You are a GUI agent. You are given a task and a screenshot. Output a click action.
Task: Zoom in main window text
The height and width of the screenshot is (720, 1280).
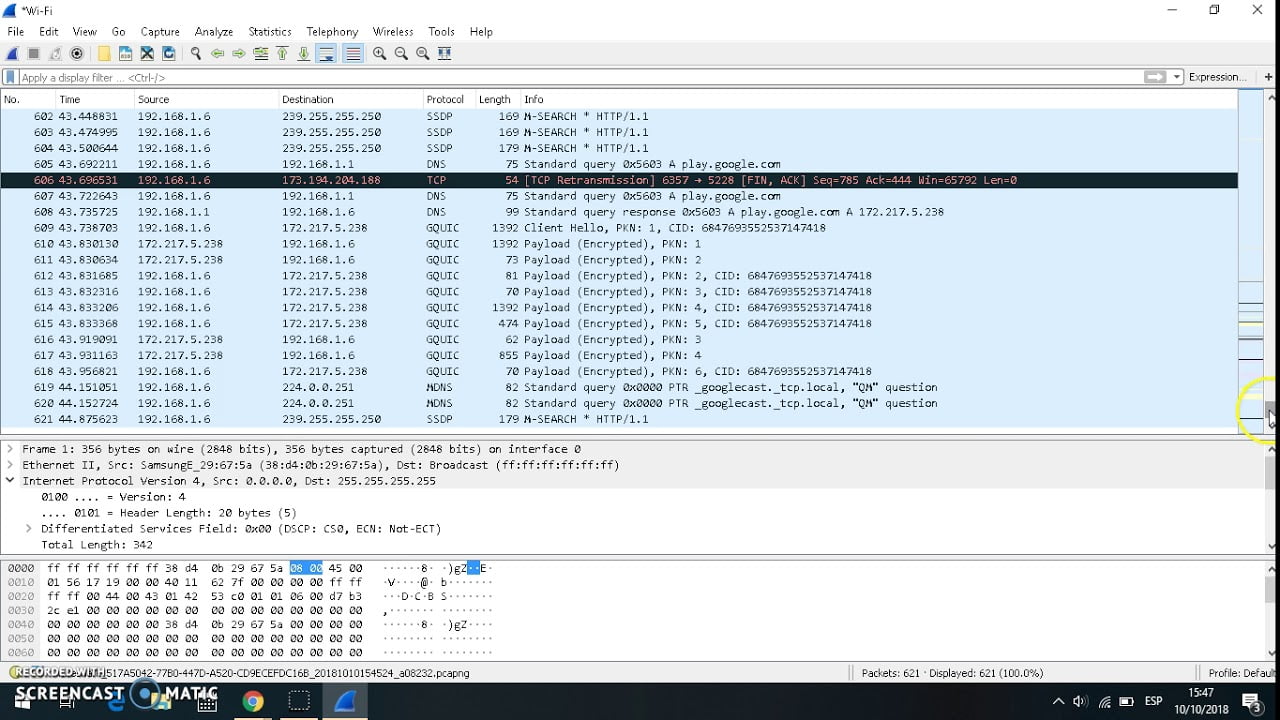(x=379, y=54)
